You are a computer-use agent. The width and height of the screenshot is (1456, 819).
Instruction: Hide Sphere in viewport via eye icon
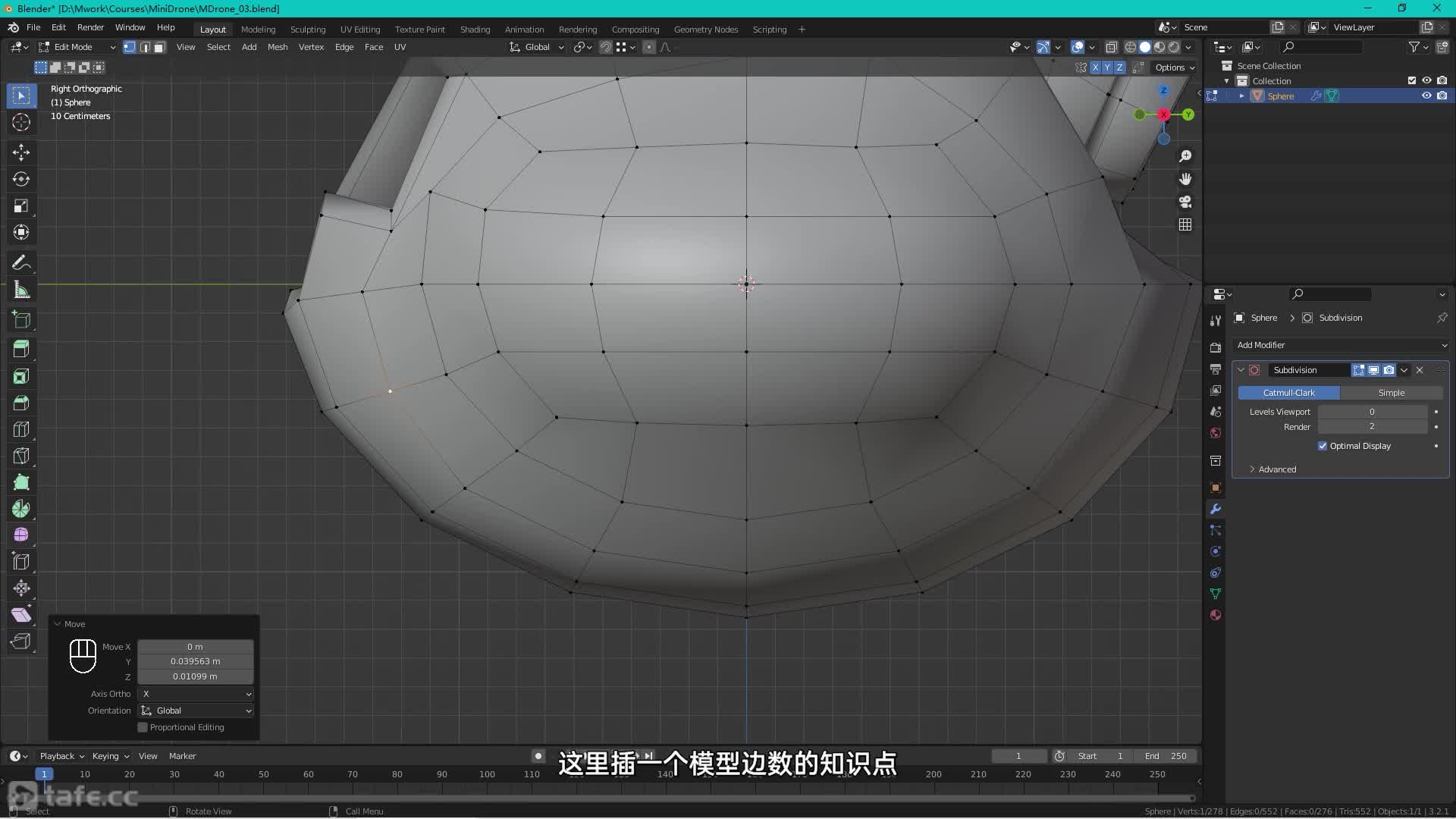point(1426,96)
